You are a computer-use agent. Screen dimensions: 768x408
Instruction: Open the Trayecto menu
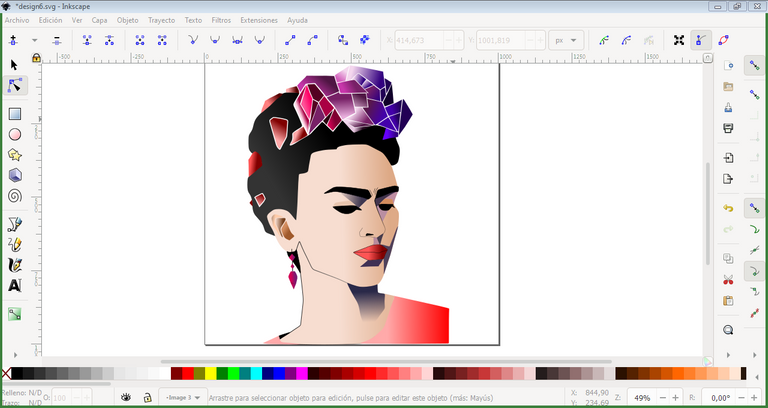click(162, 20)
